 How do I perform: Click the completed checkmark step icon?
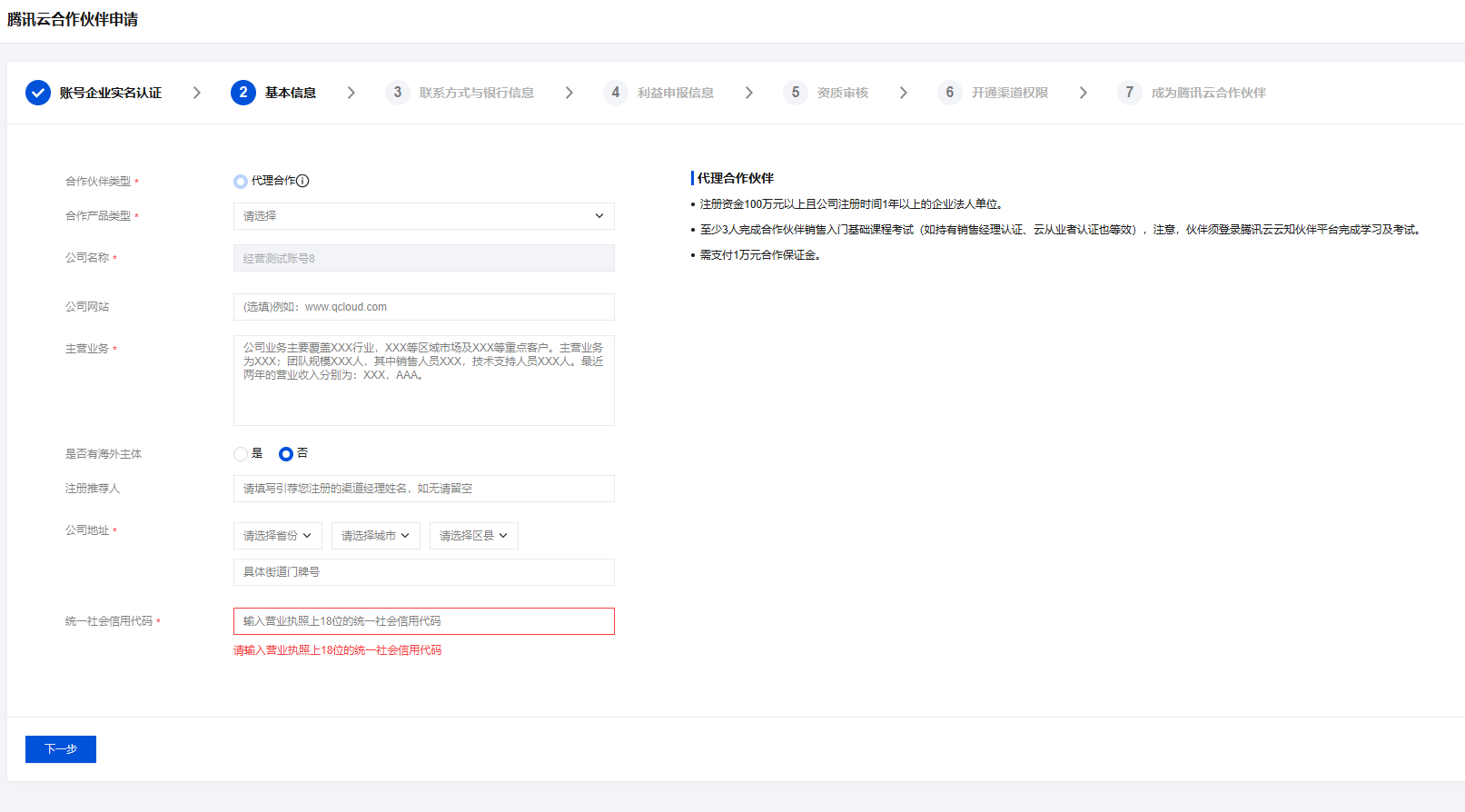38,93
